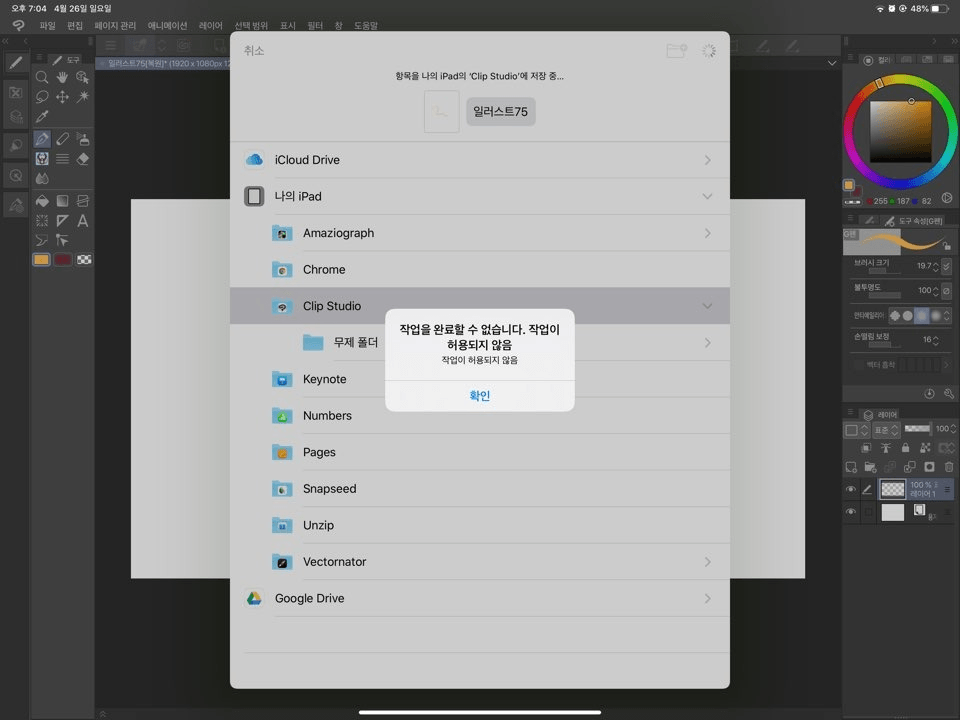Viewport: 960px width, 720px height.
Task: Open the 애니메이션 menu
Action: click(167, 26)
